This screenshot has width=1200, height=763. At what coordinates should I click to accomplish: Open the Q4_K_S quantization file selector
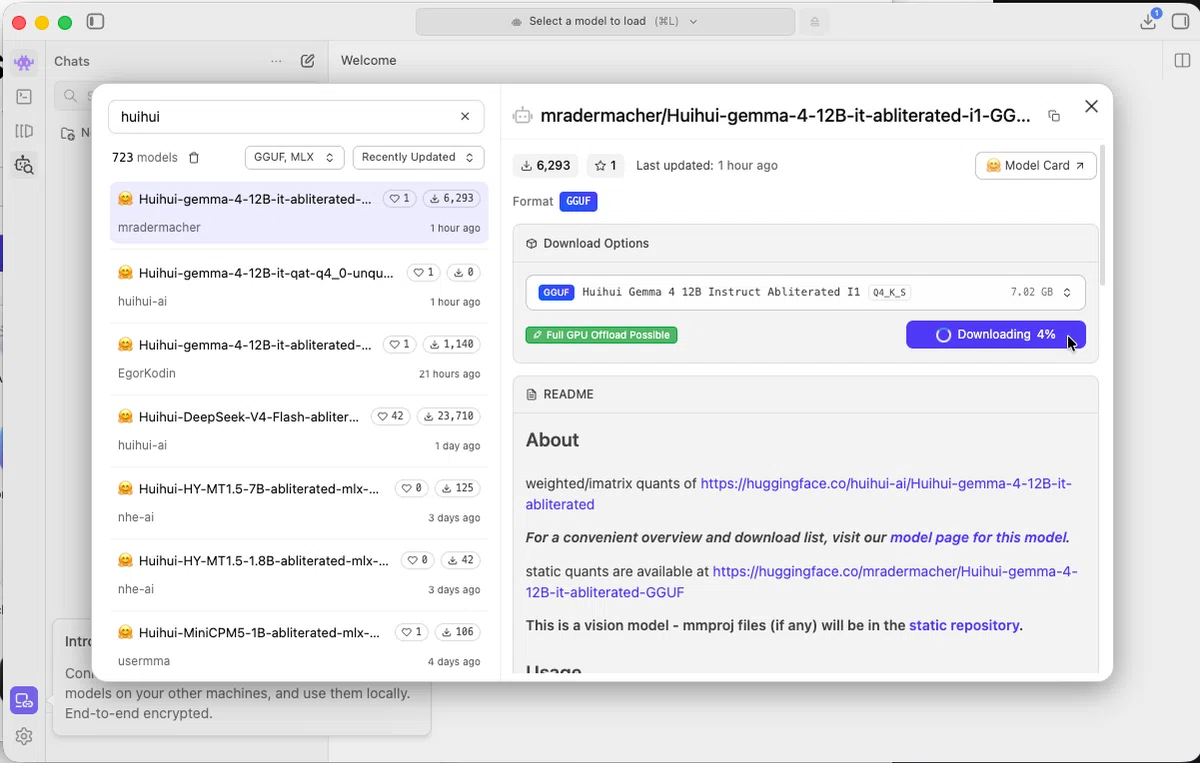pos(805,292)
